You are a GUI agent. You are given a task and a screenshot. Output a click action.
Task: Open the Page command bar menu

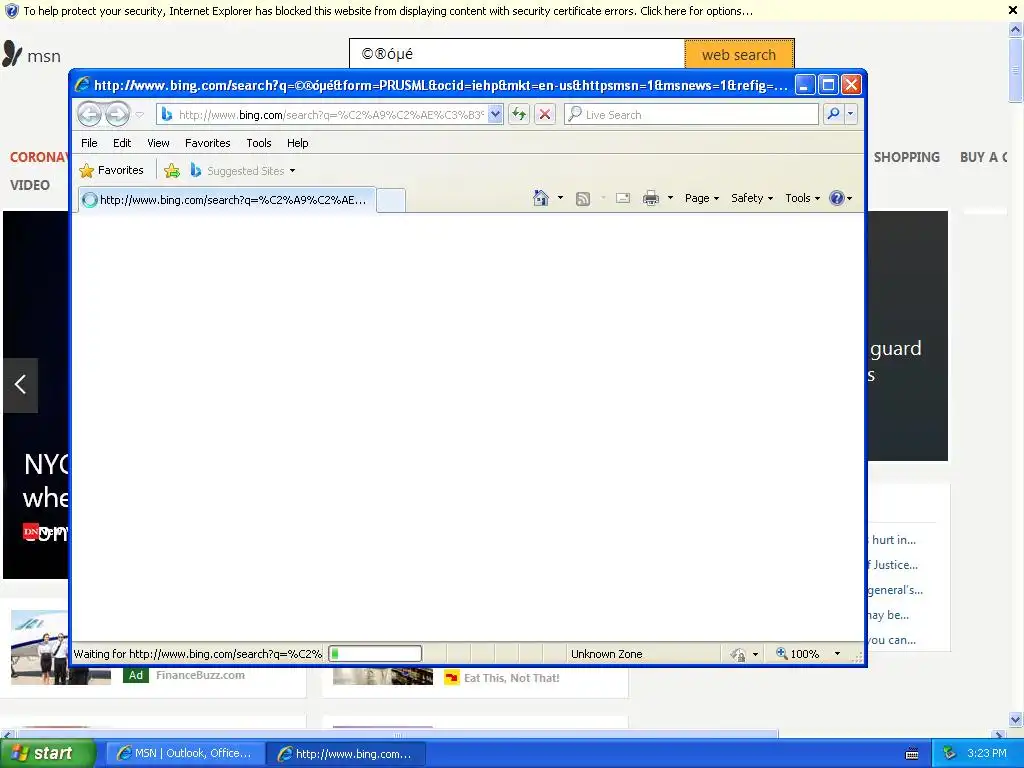click(702, 198)
